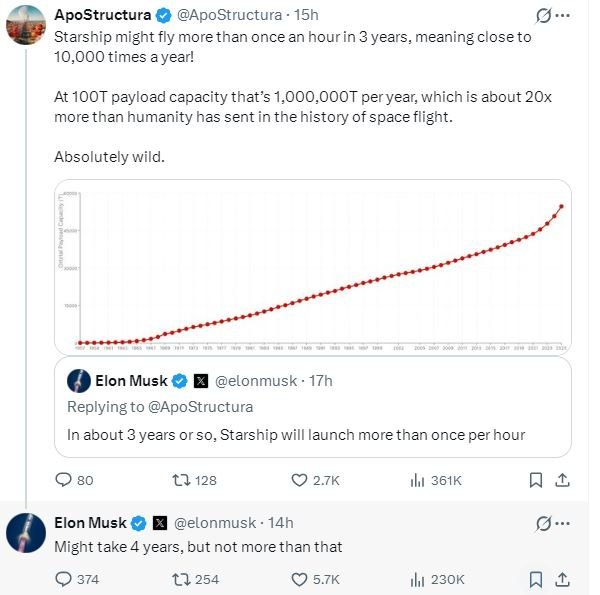Share Elon Musk's 4 years reply
600x595 pixels.
(x=562, y=579)
